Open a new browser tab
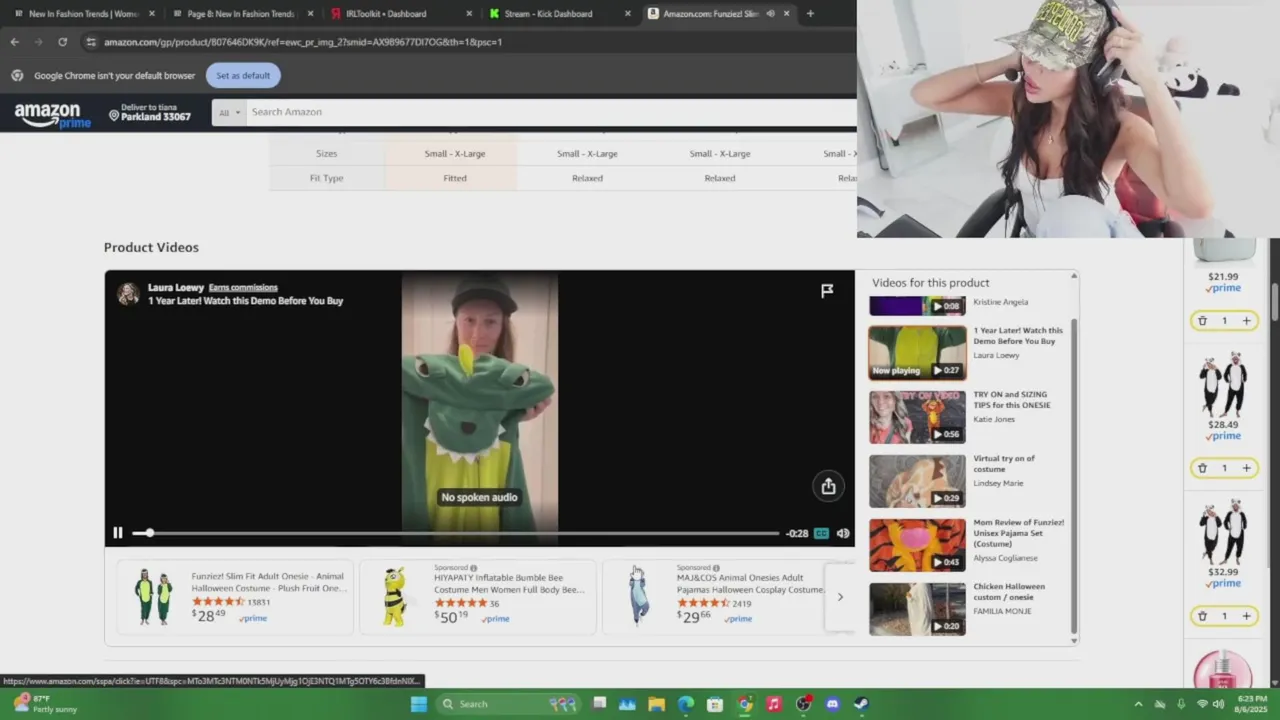1280x720 pixels. pos(810,14)
